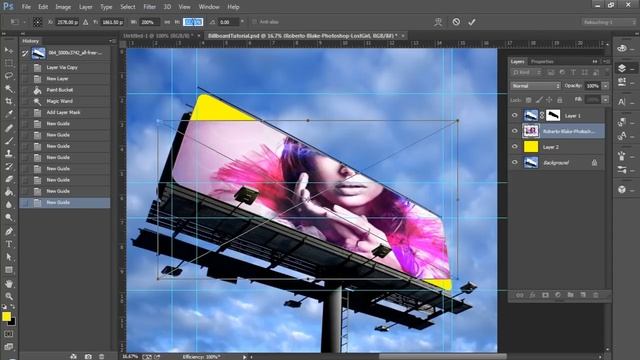Open the Filter menu
This screenshot has height=360, width=640.
tap(149, 7)
